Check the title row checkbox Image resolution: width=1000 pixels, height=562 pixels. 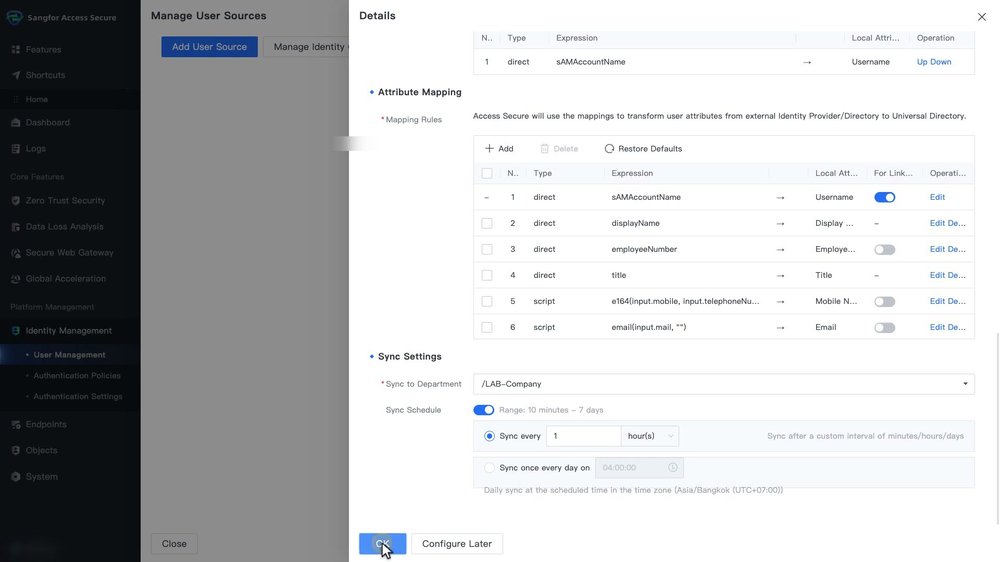pyautogui.click(x=487, y=275)
